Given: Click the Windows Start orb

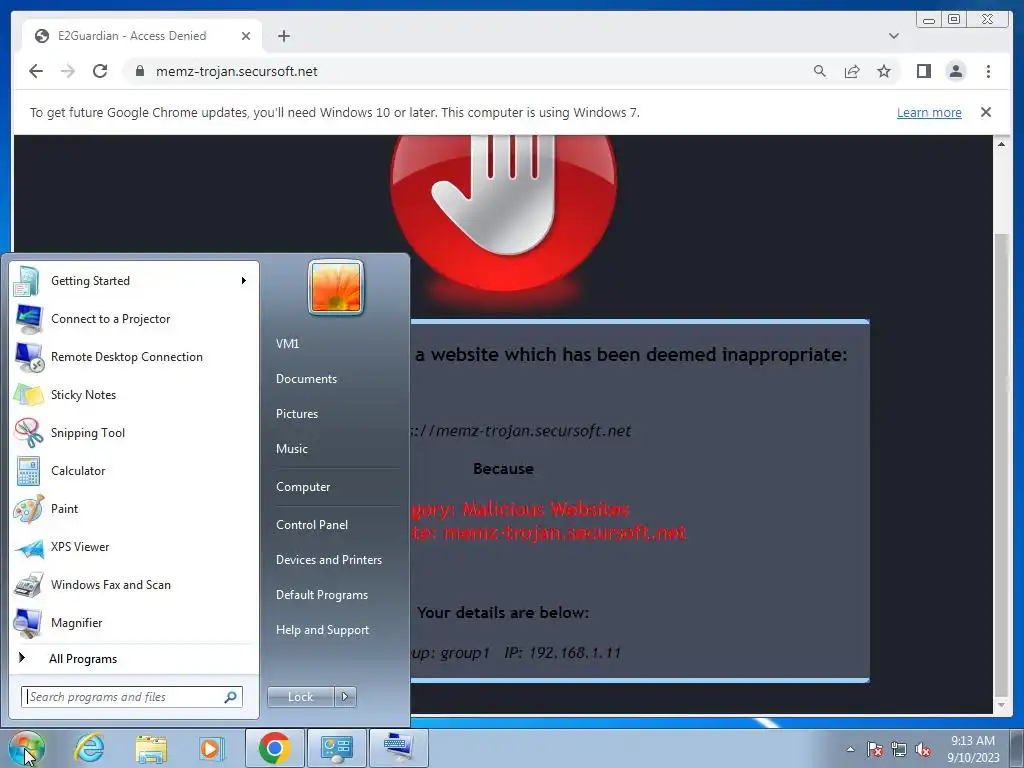Looking at the screenshot, I should click(26, 748).
